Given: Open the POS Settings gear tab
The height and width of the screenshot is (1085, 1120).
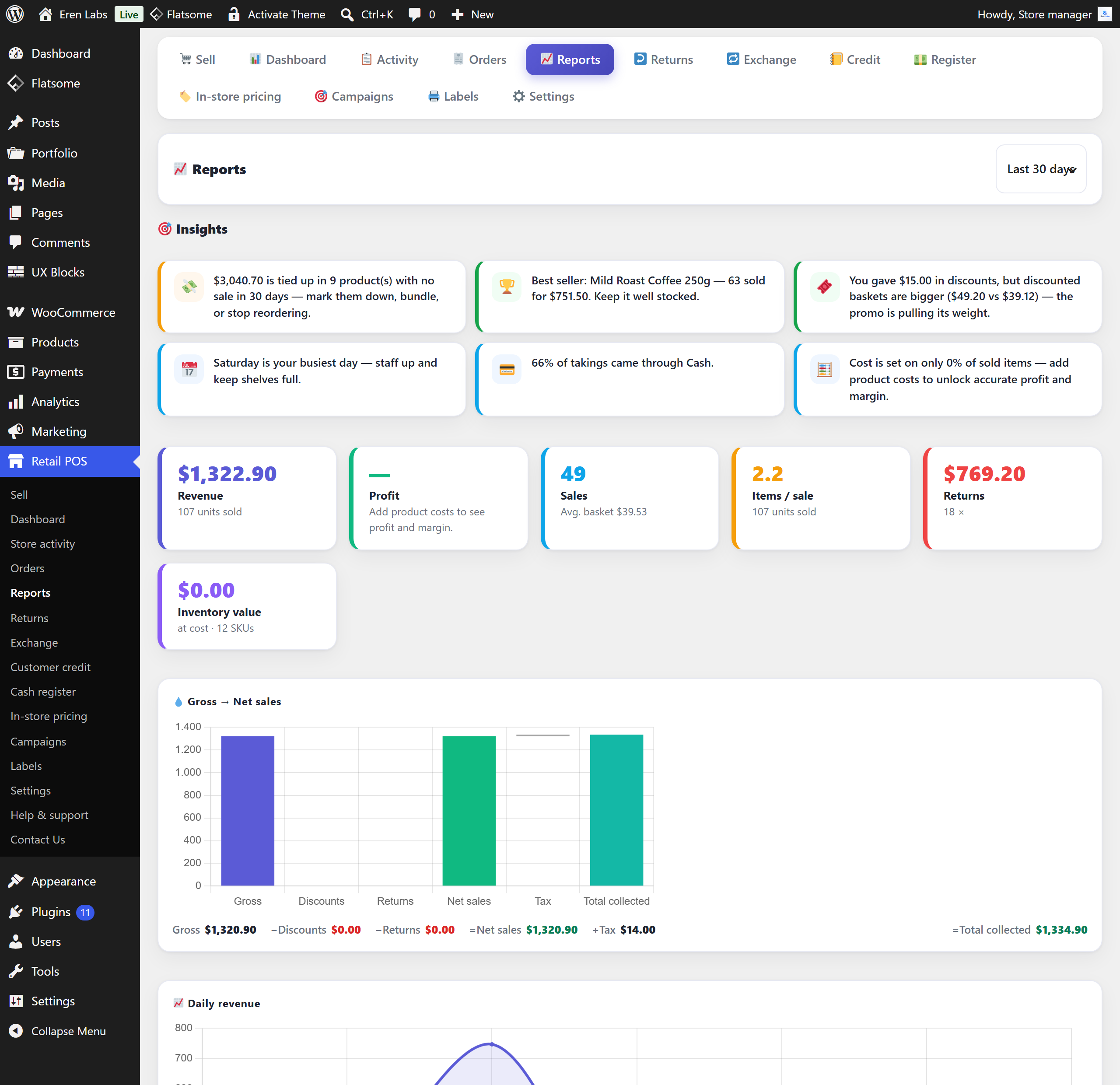Looking at the screenshot, I should (543, 96).
